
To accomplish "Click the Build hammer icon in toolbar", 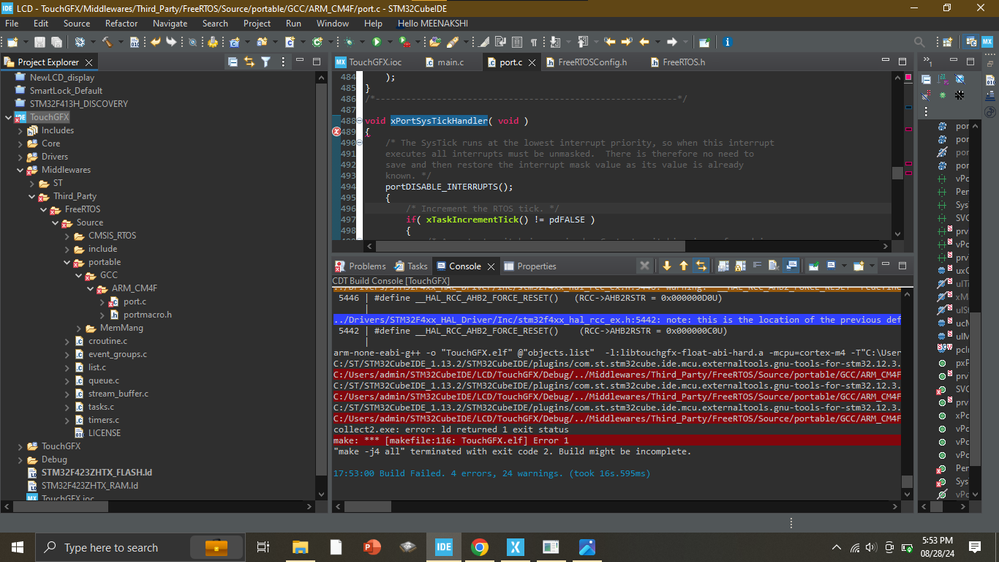I will click(105, 42).
